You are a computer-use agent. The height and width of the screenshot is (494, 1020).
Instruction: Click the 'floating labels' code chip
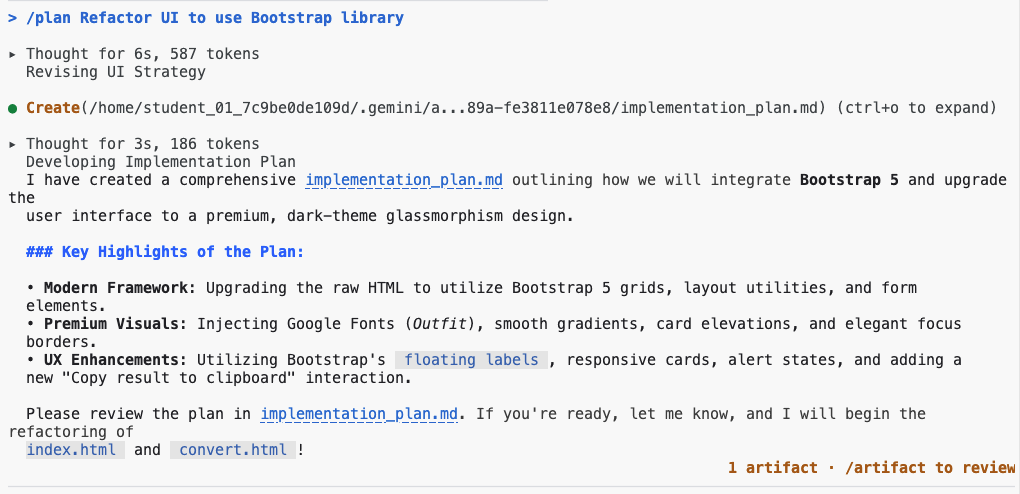[x=472, y=360]
